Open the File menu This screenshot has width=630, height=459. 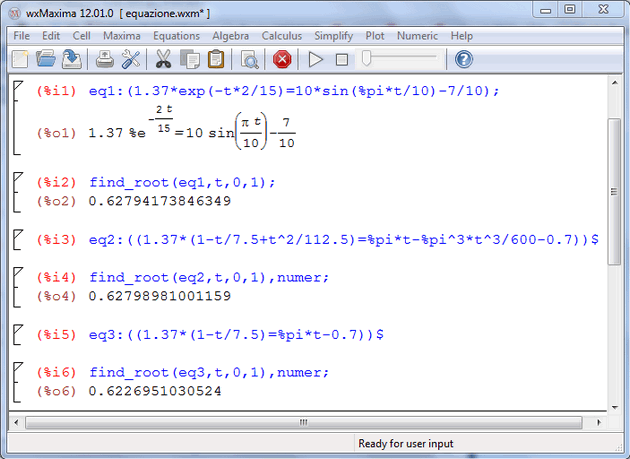point(22,36)
